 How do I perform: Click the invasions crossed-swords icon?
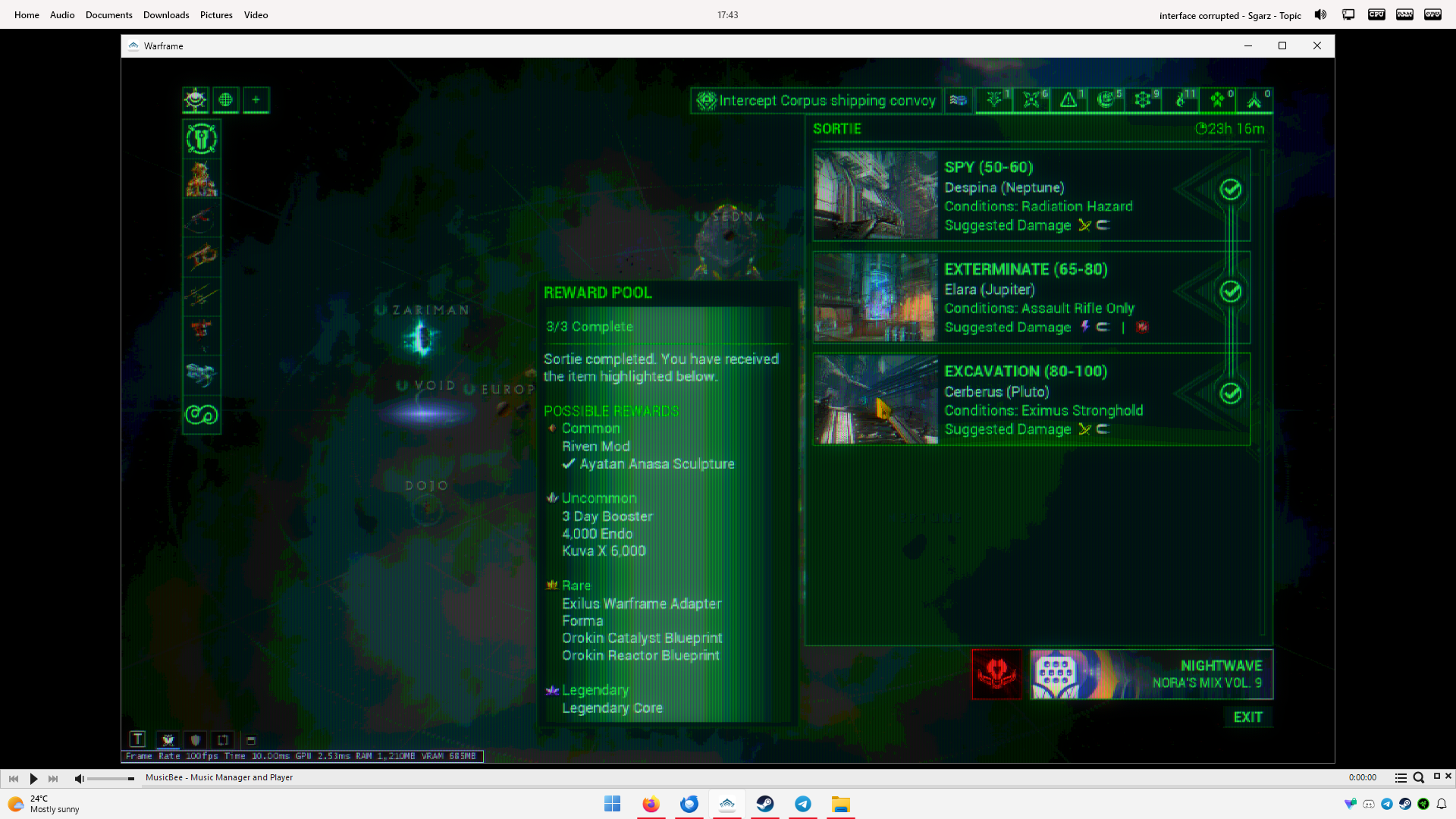(x=1031, y=100)
